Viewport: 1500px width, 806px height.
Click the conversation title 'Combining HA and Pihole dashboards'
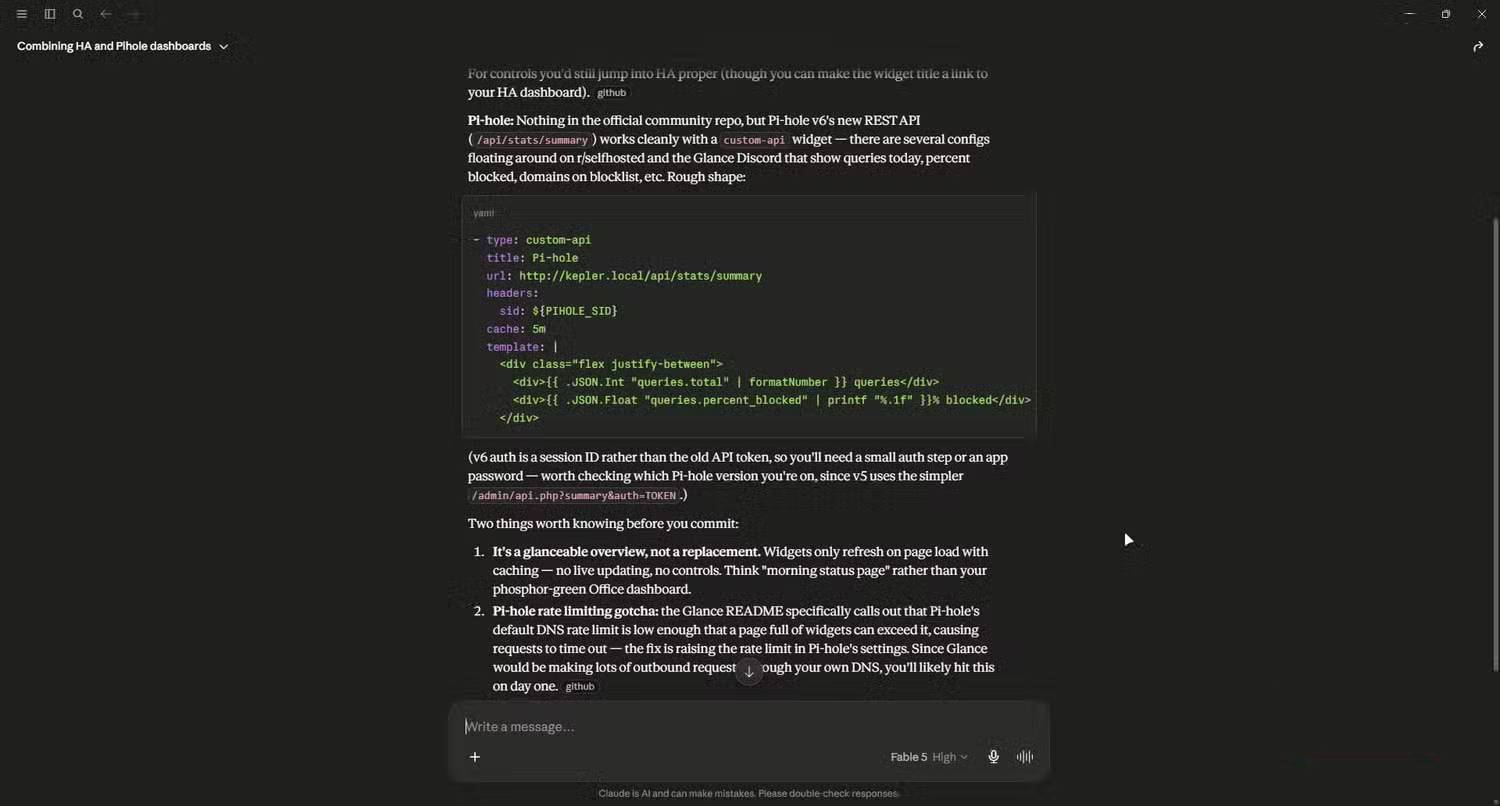(114, 46)
